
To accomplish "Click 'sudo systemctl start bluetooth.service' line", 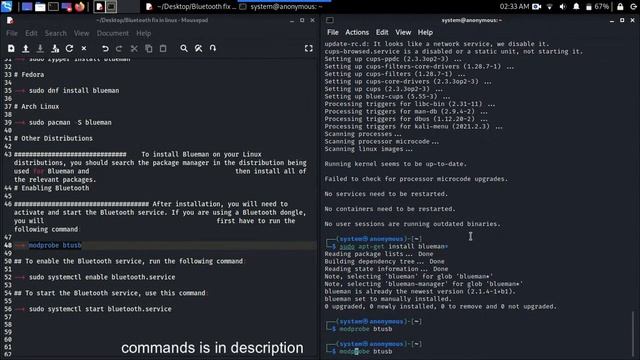I will pyautogui.click(x=100, y=309).
